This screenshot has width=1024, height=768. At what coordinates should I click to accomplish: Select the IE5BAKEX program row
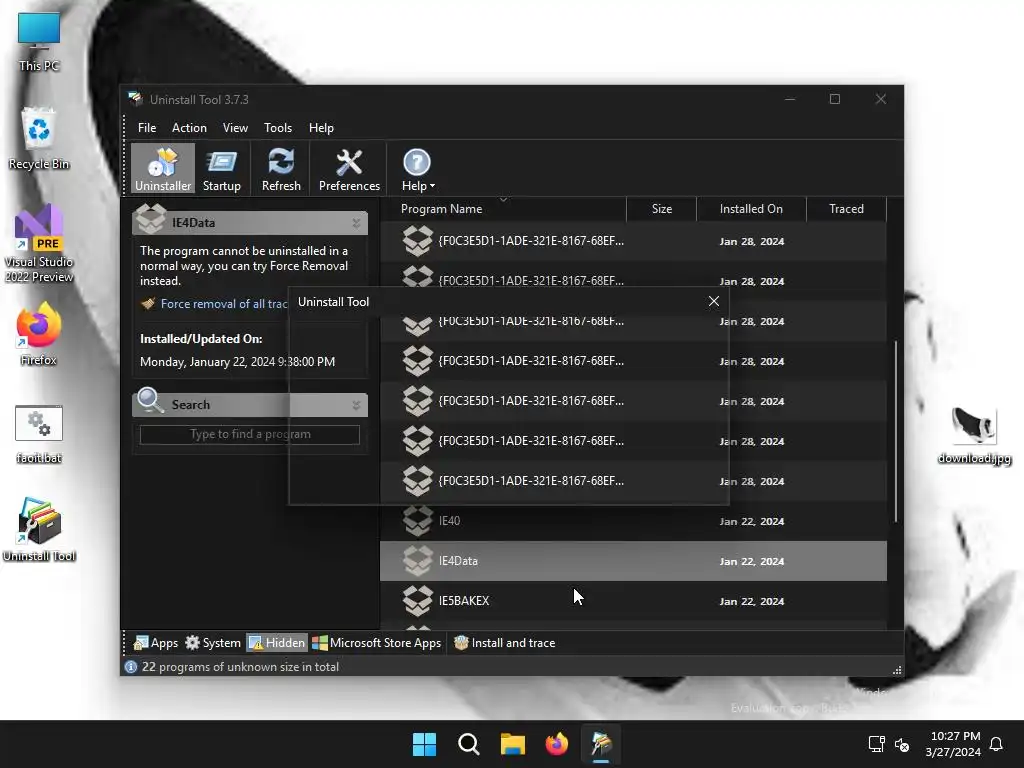633,601
